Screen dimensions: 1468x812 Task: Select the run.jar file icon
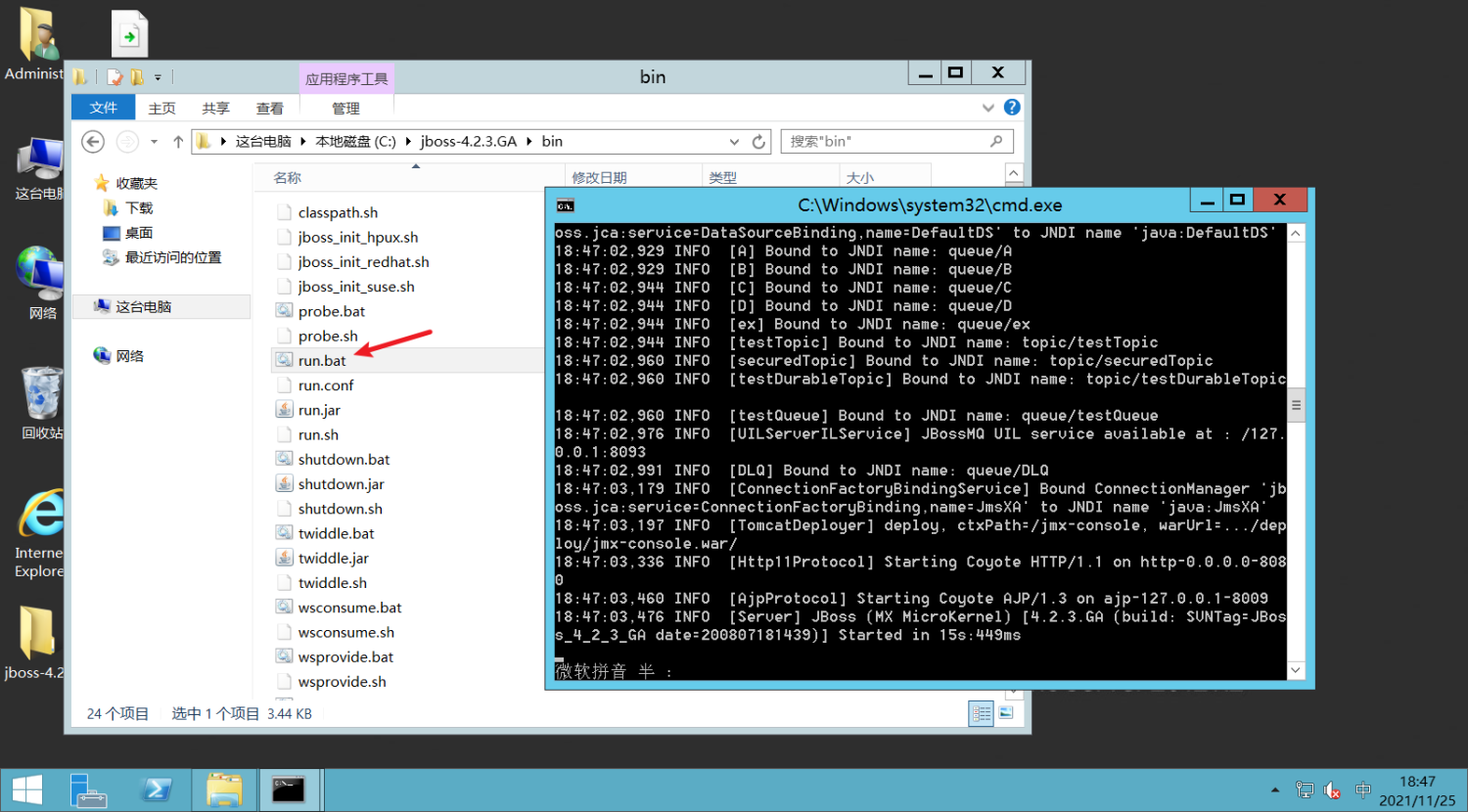click(x=284, y=409)
